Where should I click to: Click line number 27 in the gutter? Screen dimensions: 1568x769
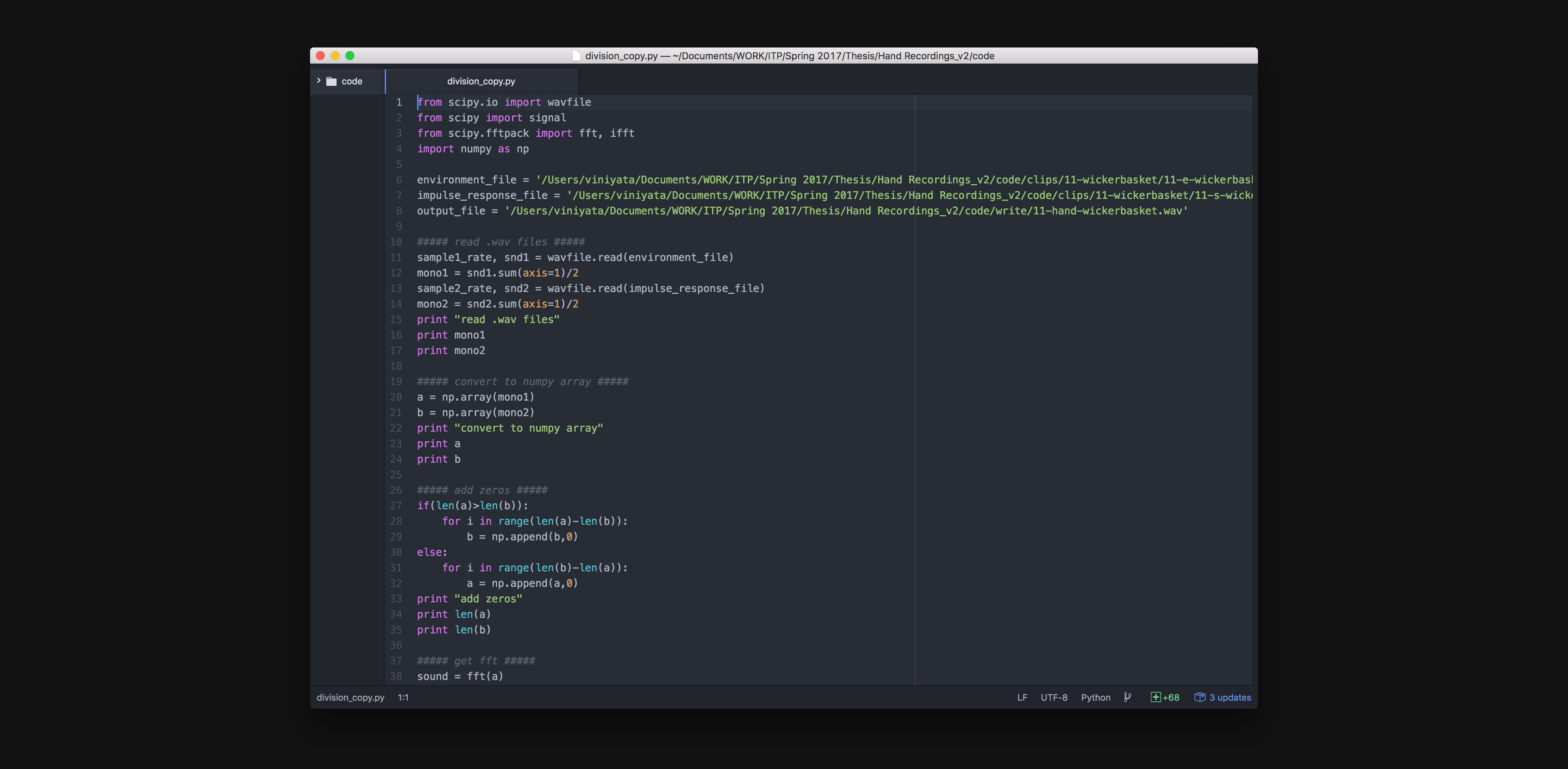click(395, 505)
